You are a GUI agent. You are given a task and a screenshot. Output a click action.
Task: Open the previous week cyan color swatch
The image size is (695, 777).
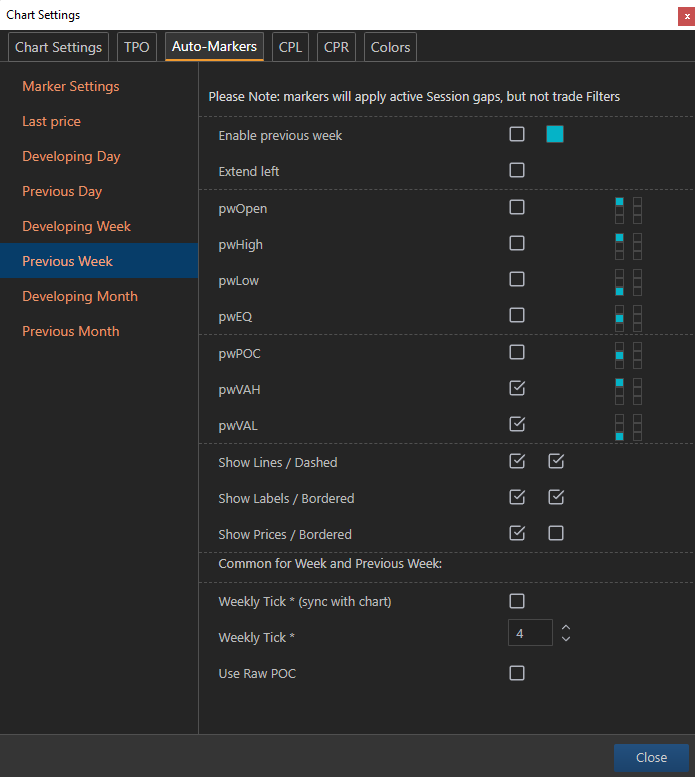[x=555, y=134]
